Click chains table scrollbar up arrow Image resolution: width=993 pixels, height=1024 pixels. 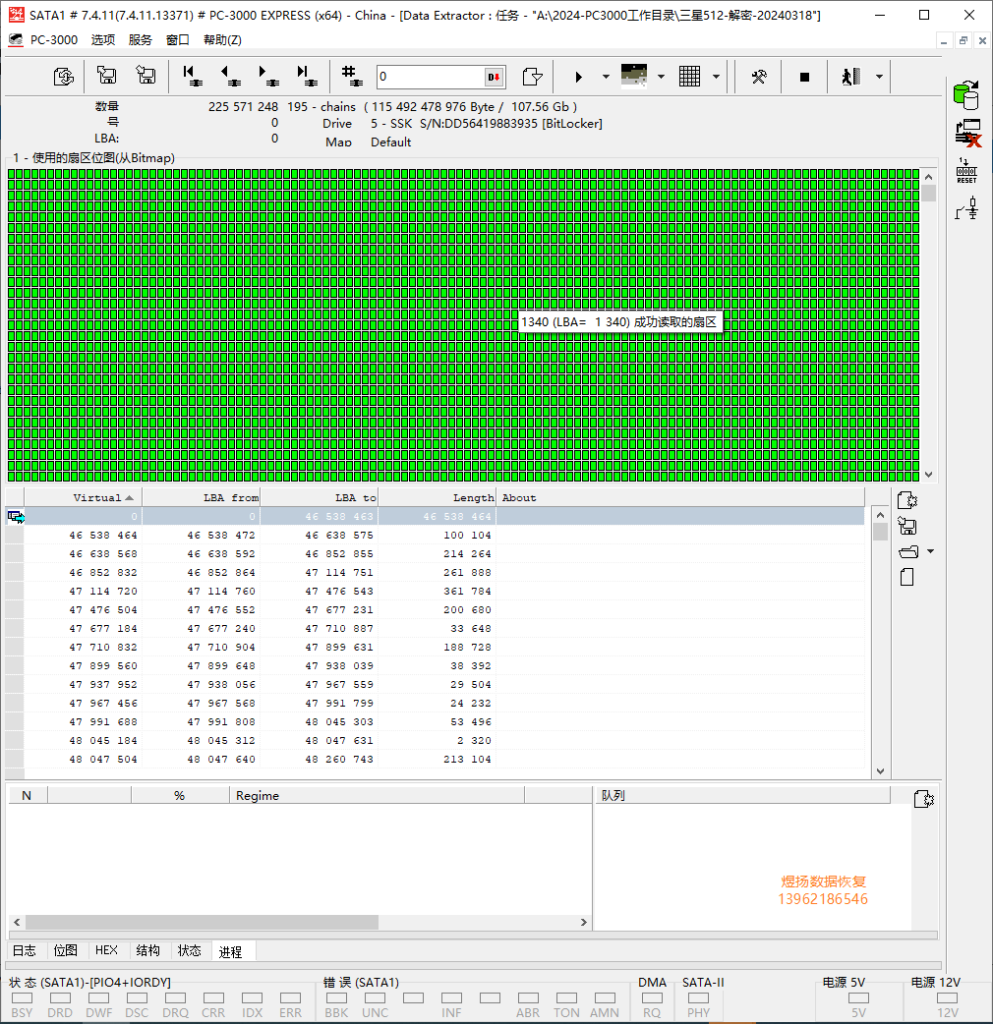coord(880,515)
